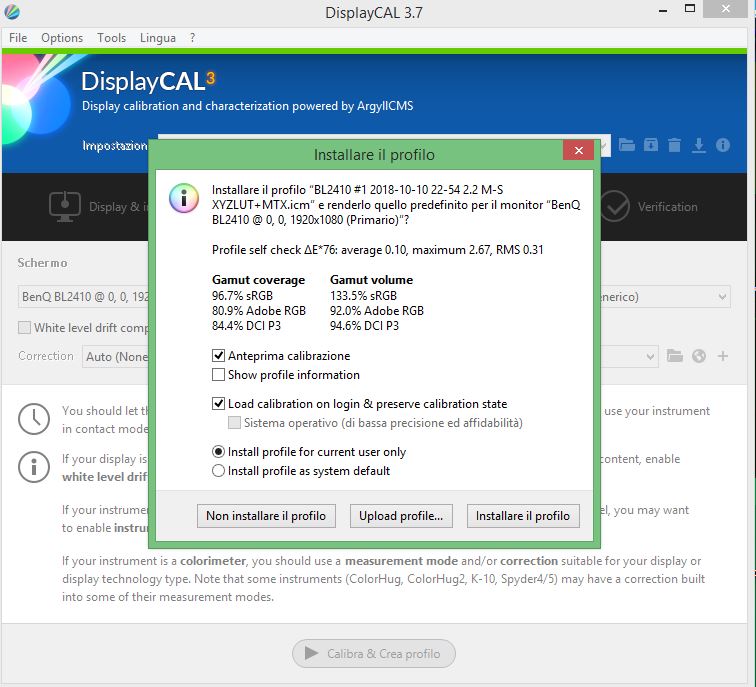The image size is (756, 687).
Task: Expand the Impostazioni settings dropdown arrow
Action: [604, 146]
